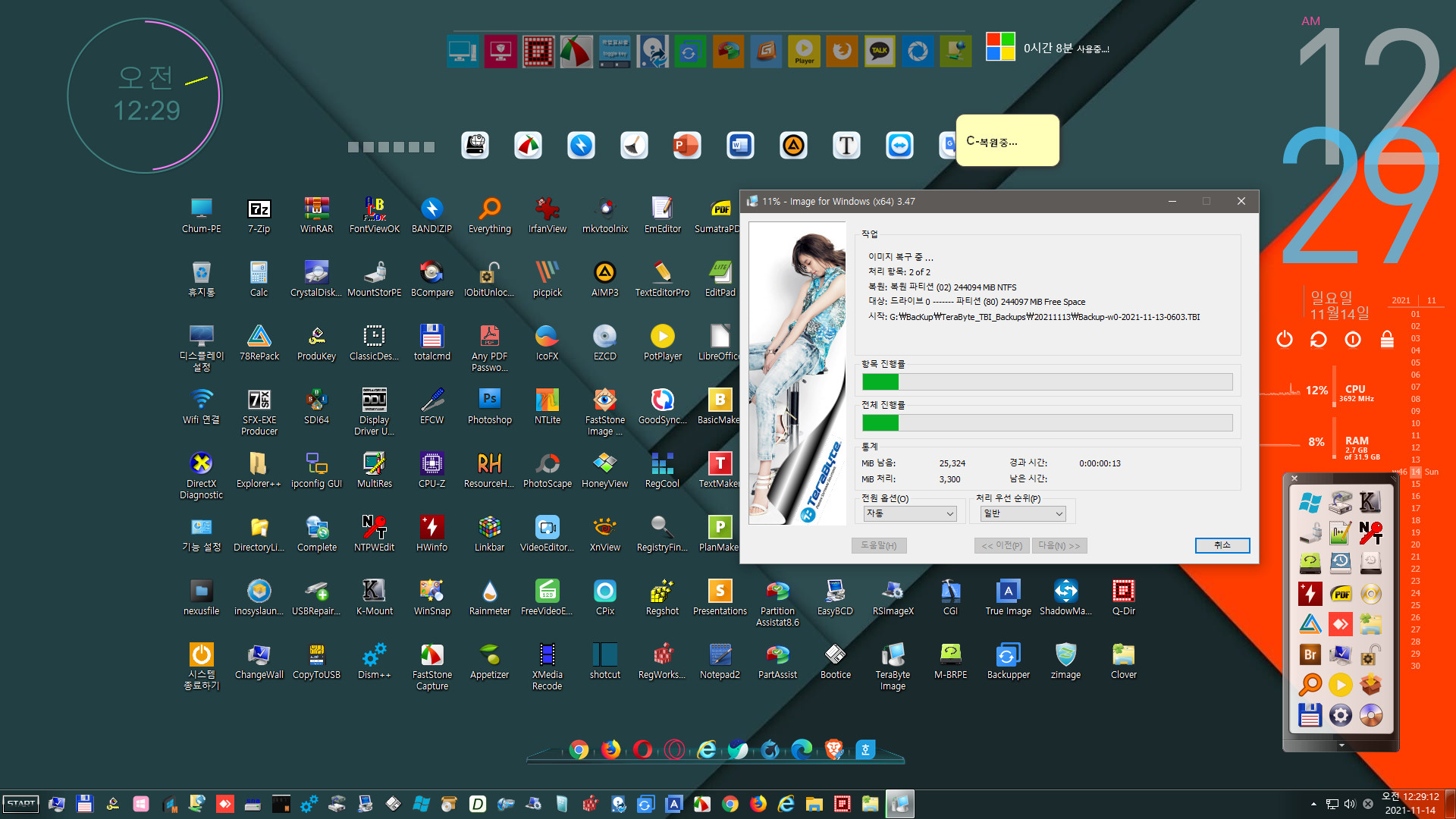
Task: Open WinSnap desktop shortcut
Action: tap(431, 598)
